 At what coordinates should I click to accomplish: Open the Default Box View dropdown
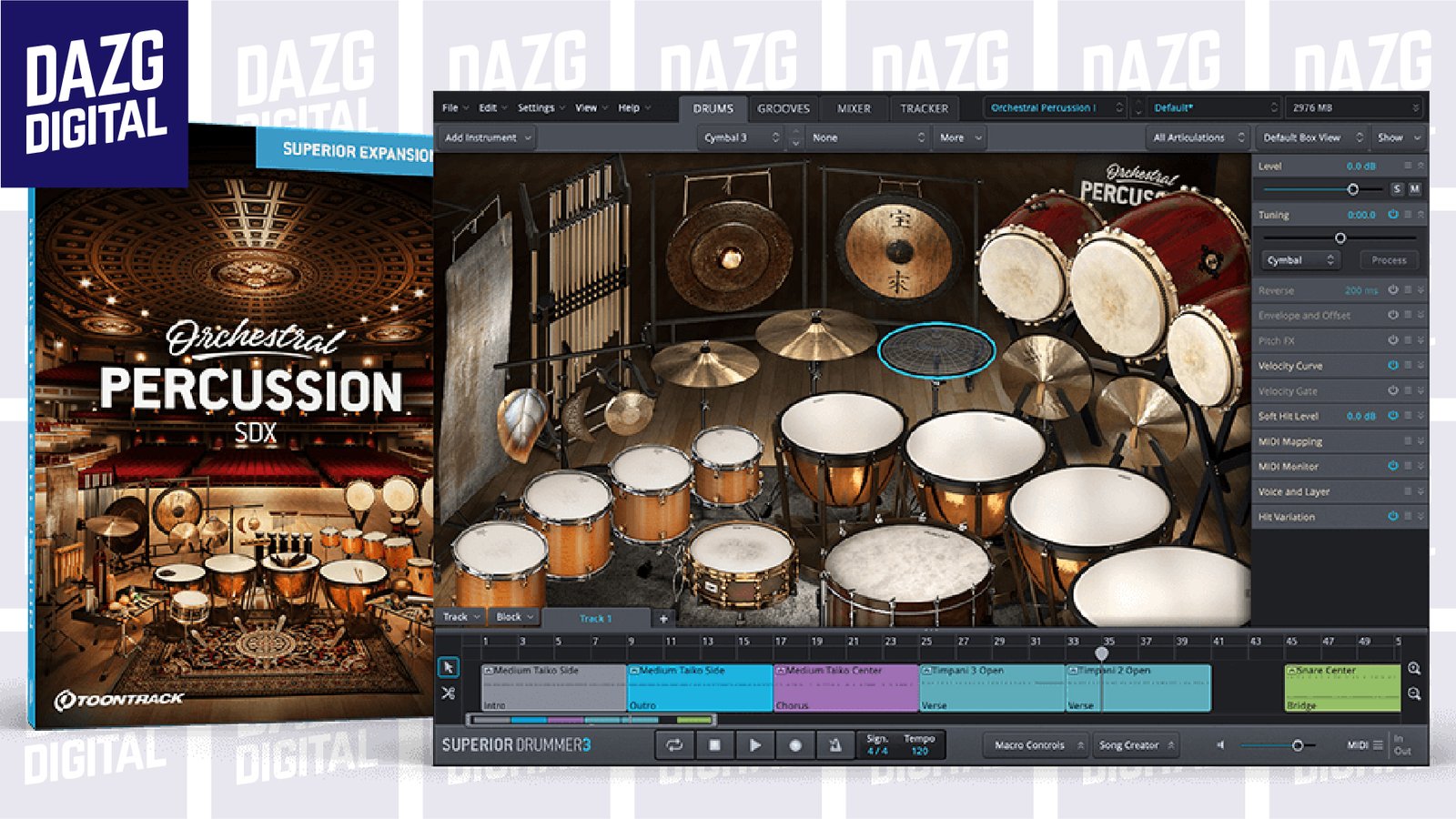click(1311, 137)
